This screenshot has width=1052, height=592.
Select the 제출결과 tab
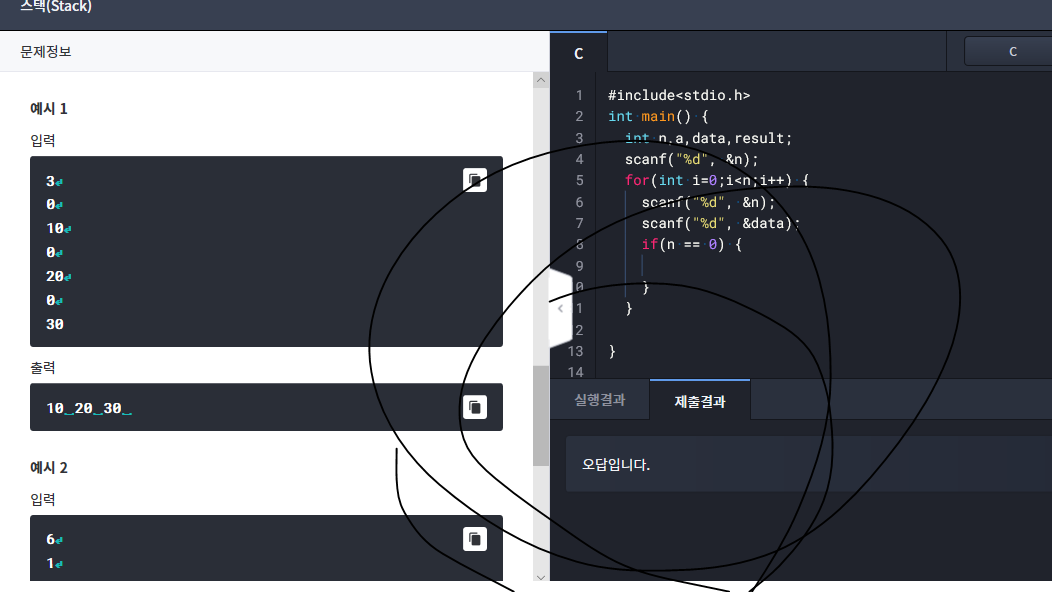(700, 401)
